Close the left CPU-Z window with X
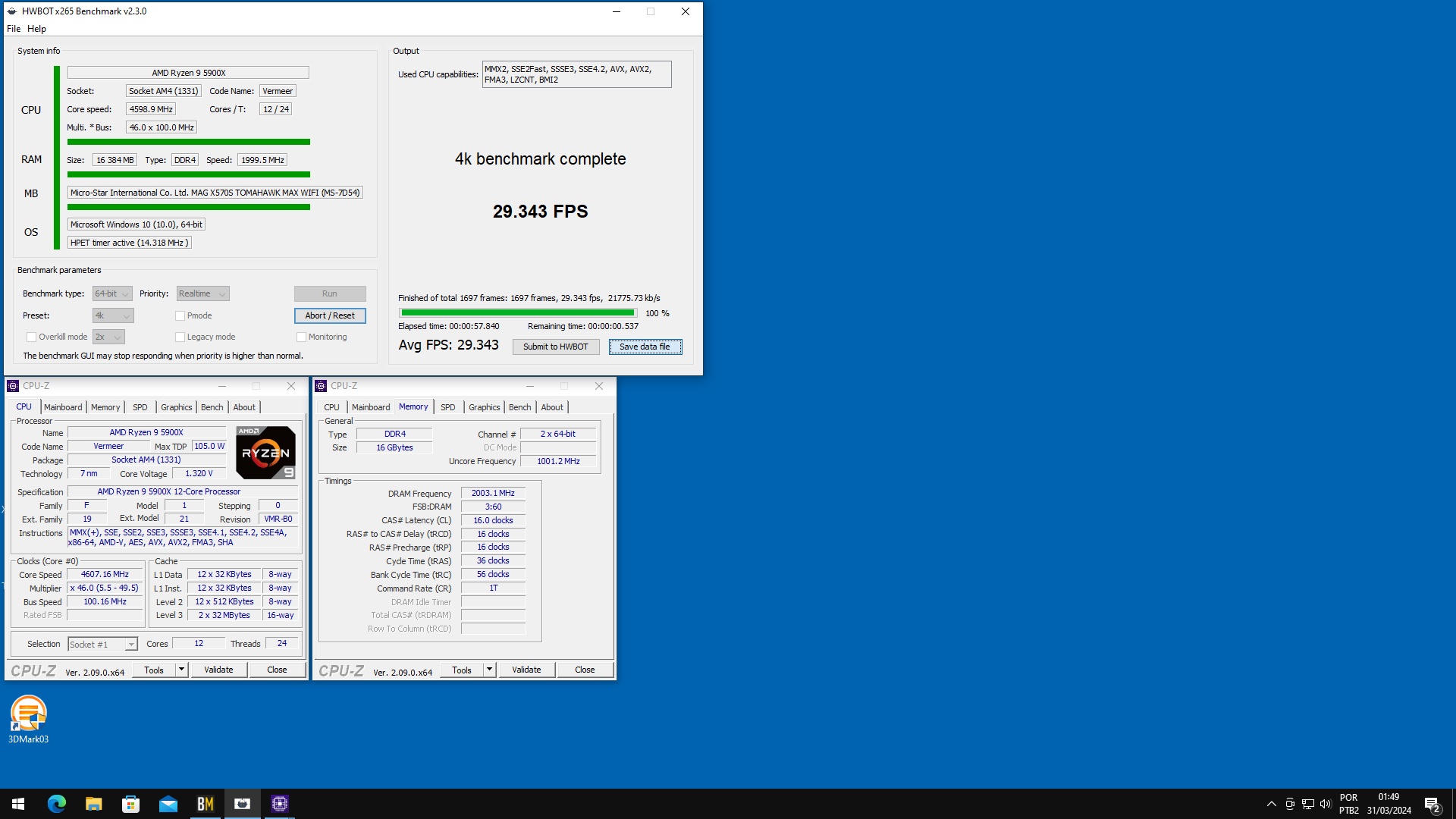Viewport: 1456px width, 819px height. pyautogui.click(x=291, y=386)
